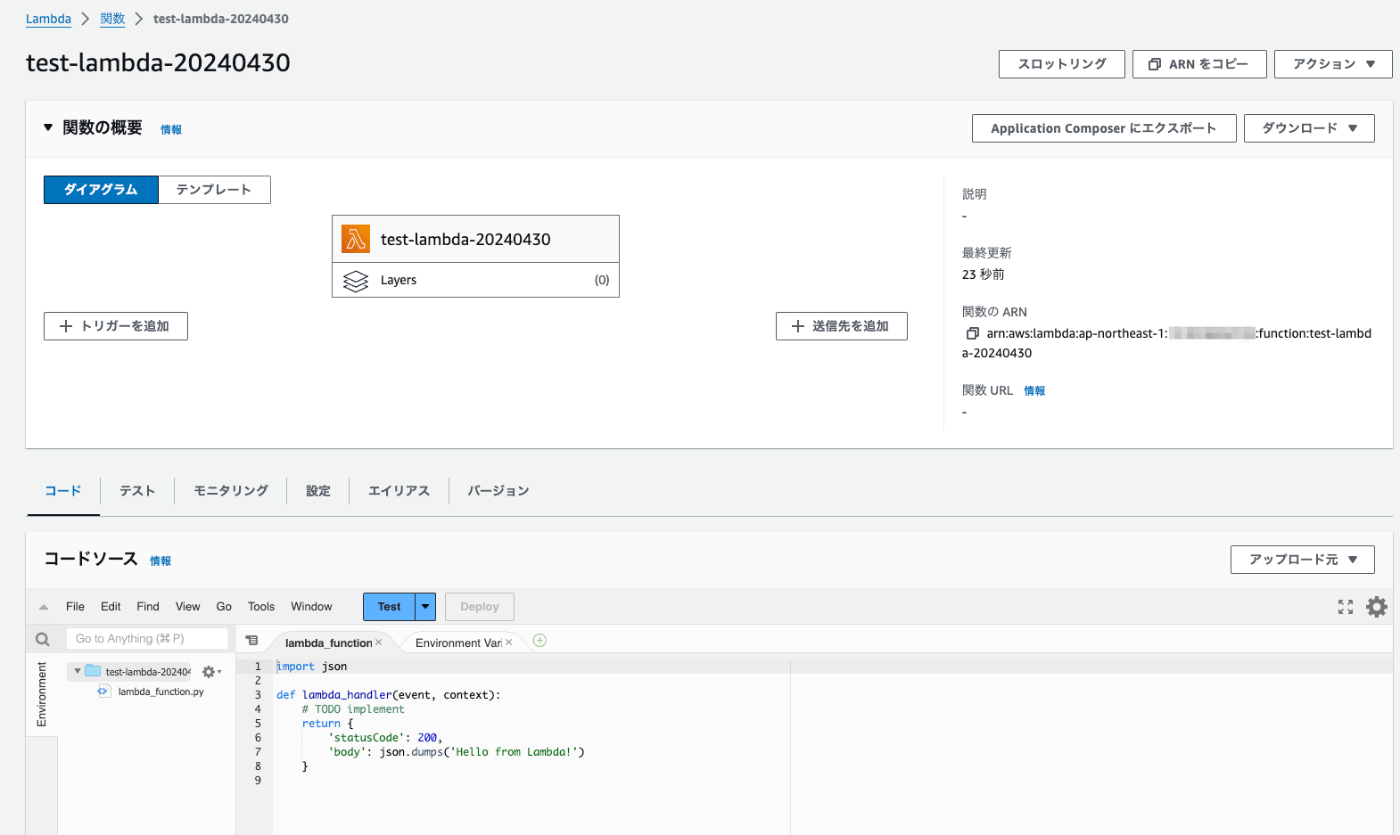
Task: Switch to the モニタリング tab
Action: pos(231,491)
